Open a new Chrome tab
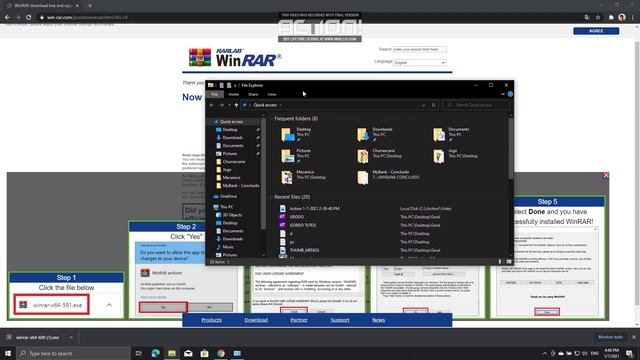This screenshot has width=640, height=360. (90, 6)
